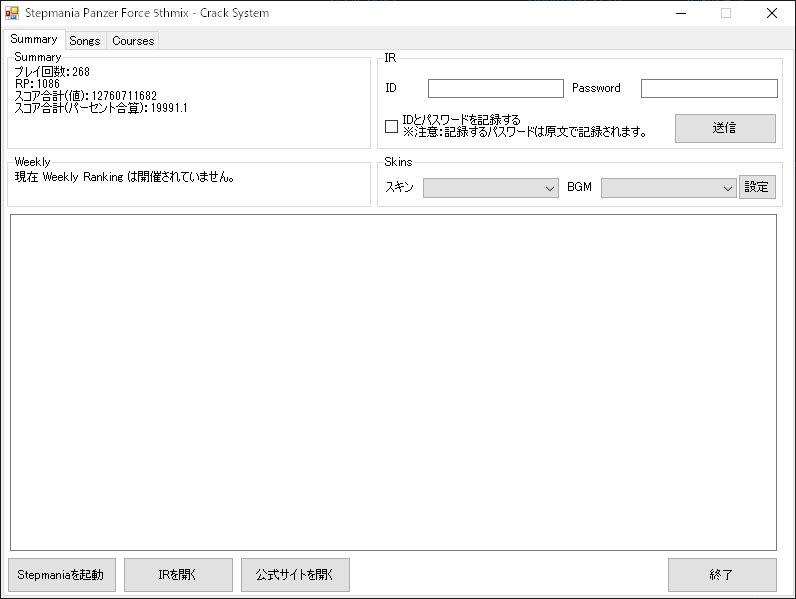Switch to the Songs tab
Screen dimensions: 796x599
[x=85, y=41]
